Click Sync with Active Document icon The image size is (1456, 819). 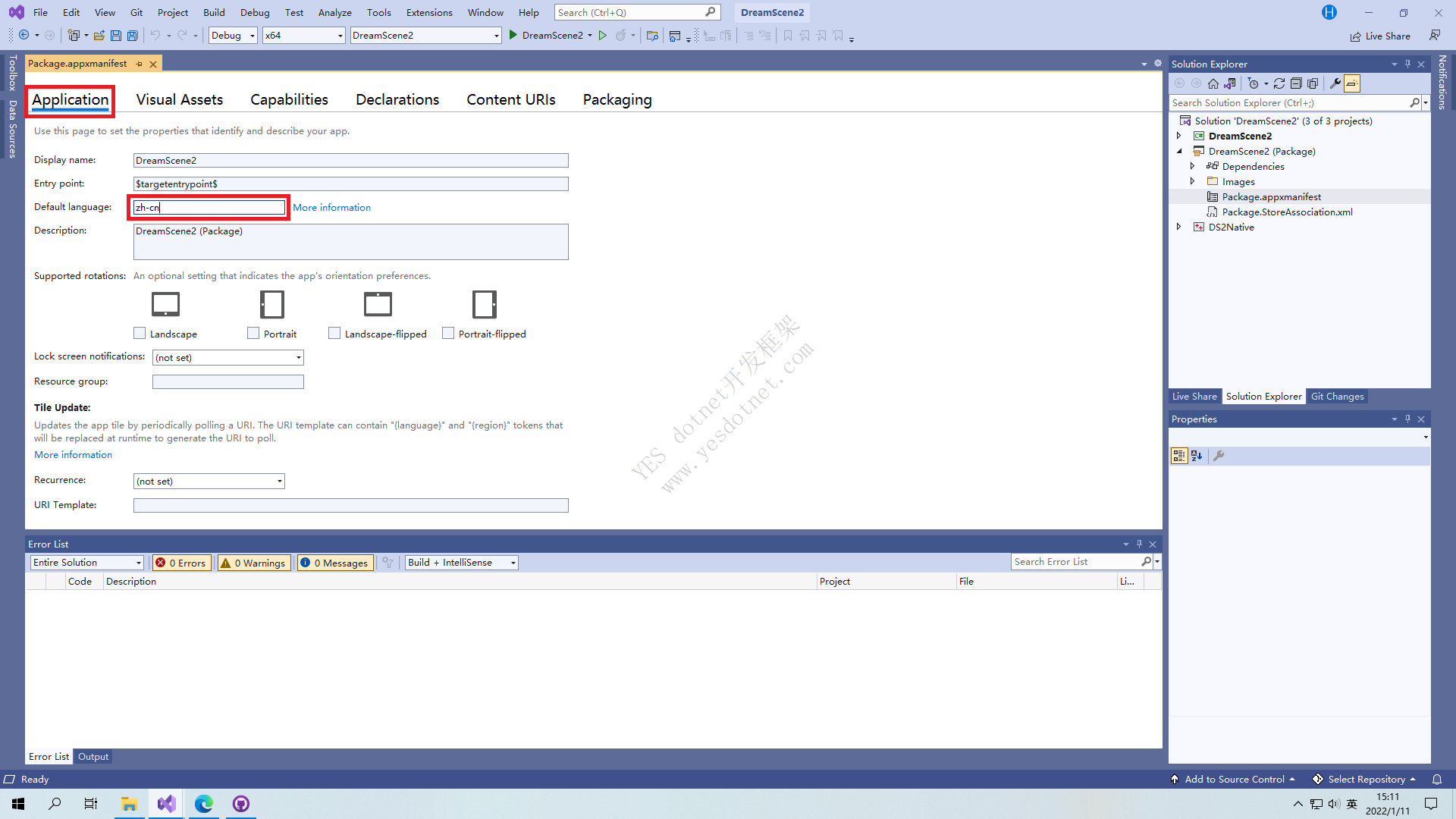(x=1279, y=83)
